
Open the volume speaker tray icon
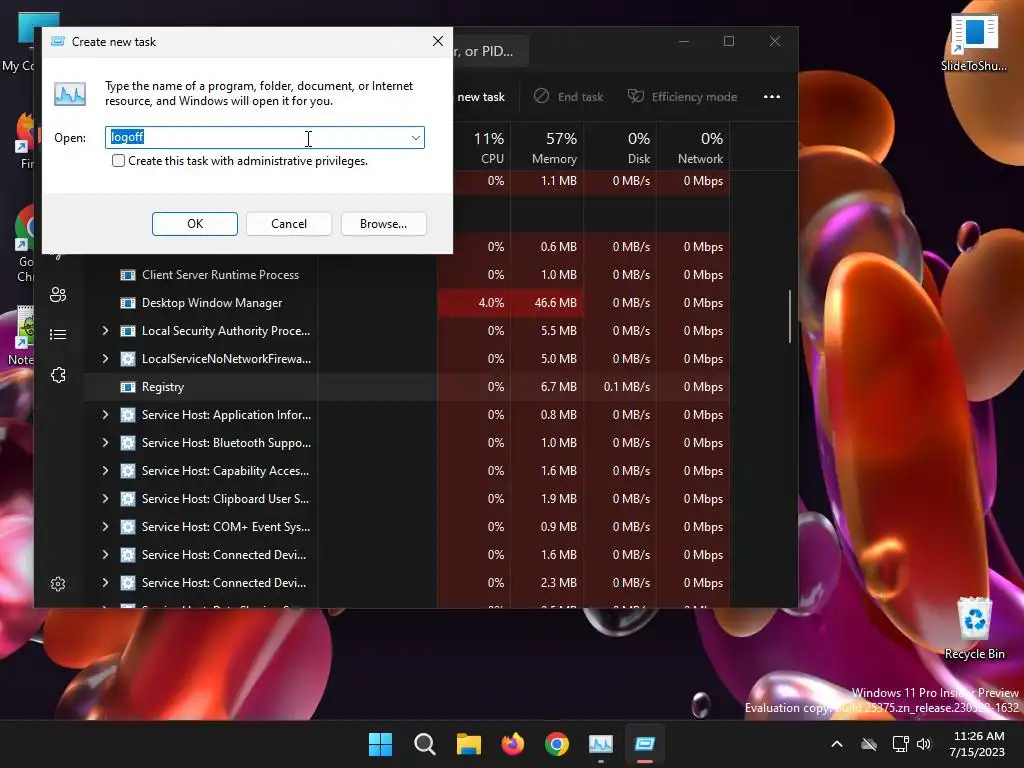[924, 744]
